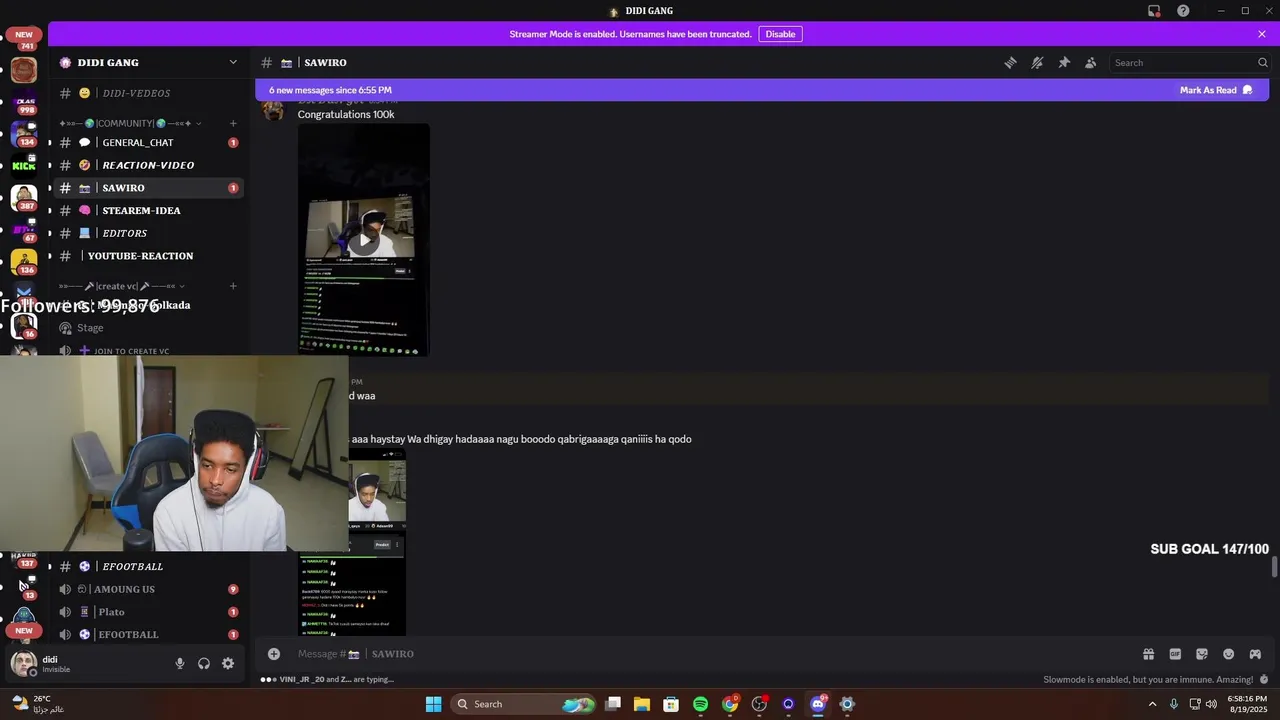Open the top red server icon
The image size is (1280, 720).
coord(24,69)
